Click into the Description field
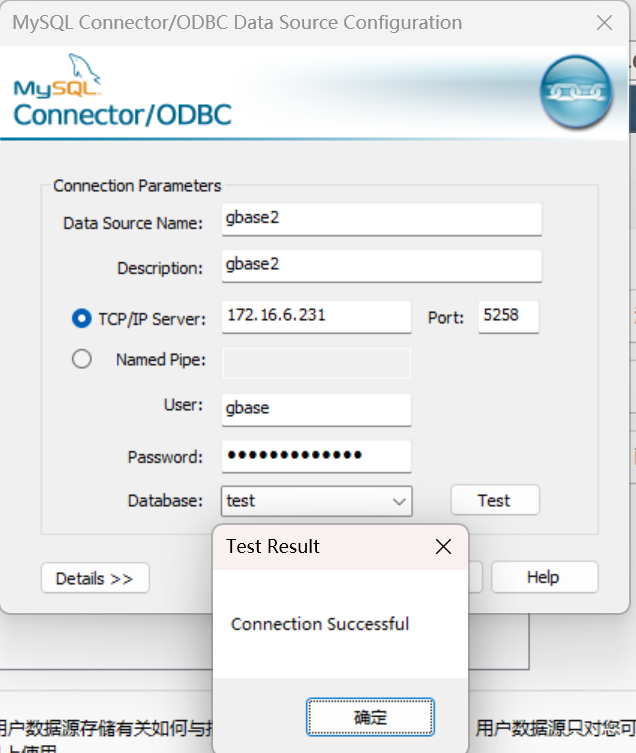636x753 pixels. pos(382,266)
